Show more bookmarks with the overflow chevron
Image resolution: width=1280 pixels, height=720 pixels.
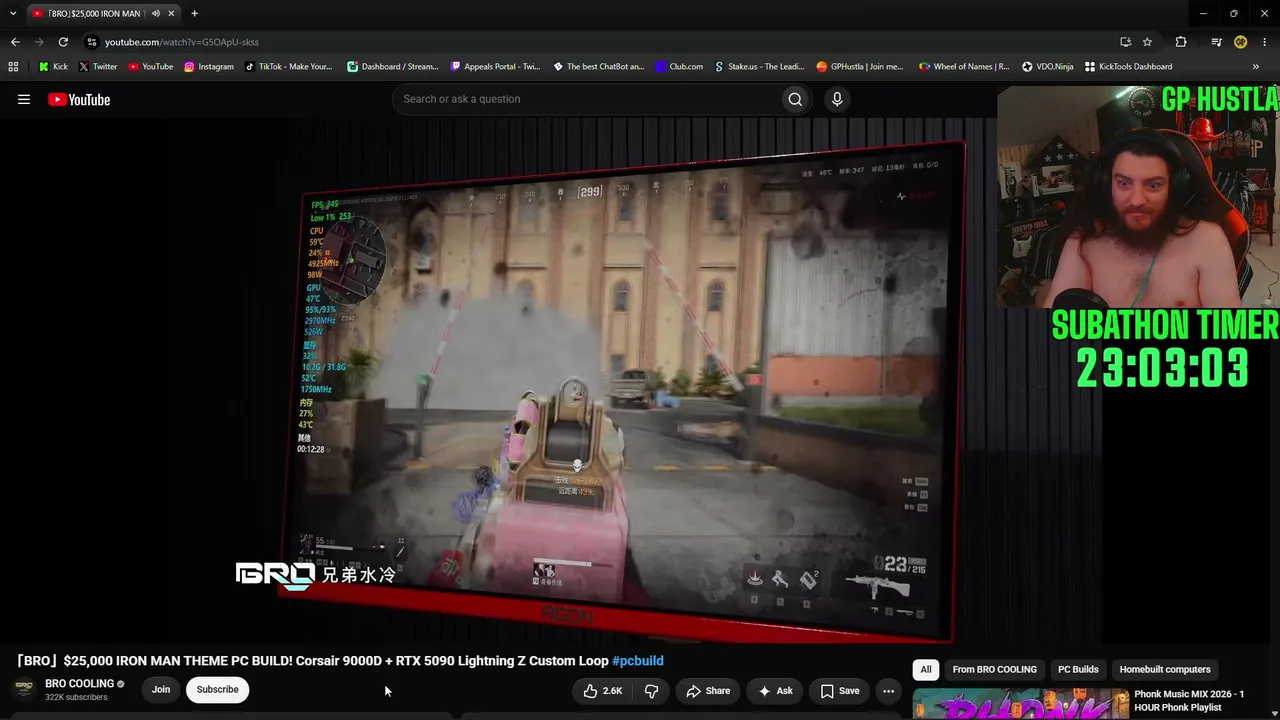1256,67
